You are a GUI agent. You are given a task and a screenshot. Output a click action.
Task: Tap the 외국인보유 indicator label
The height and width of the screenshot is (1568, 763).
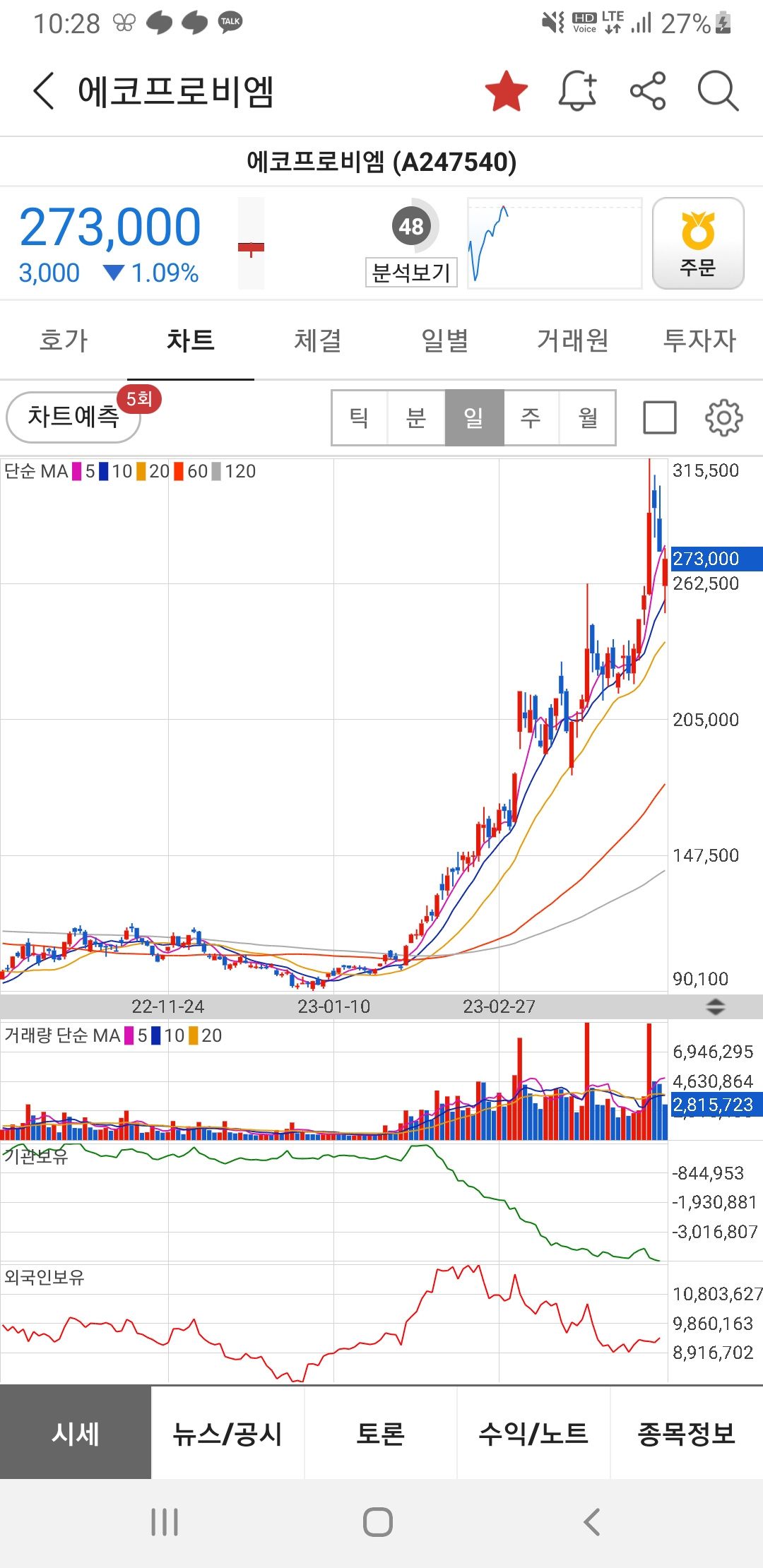(x=44, y=1277)
